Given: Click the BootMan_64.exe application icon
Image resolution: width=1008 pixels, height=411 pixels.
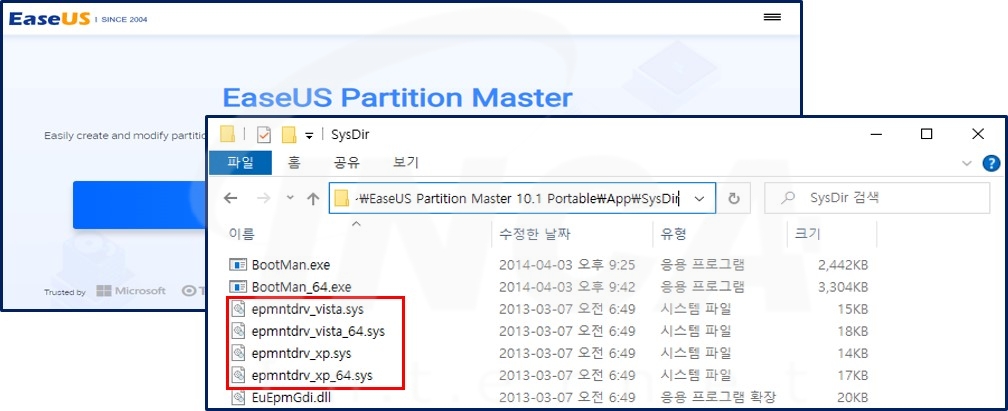Looking at the screenshot, I should coord(238,286).
